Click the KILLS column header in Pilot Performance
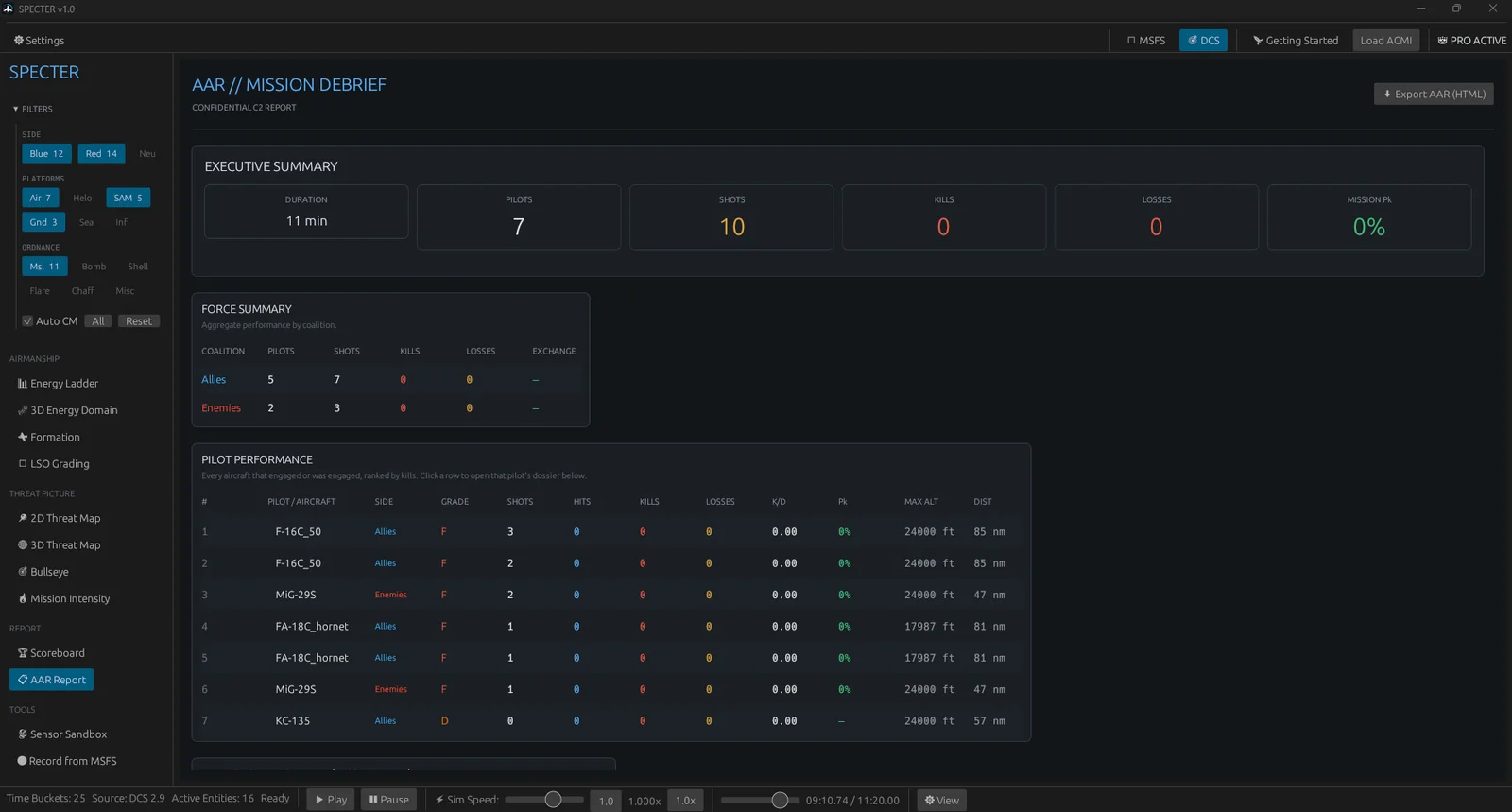 [x=649, y=502]
